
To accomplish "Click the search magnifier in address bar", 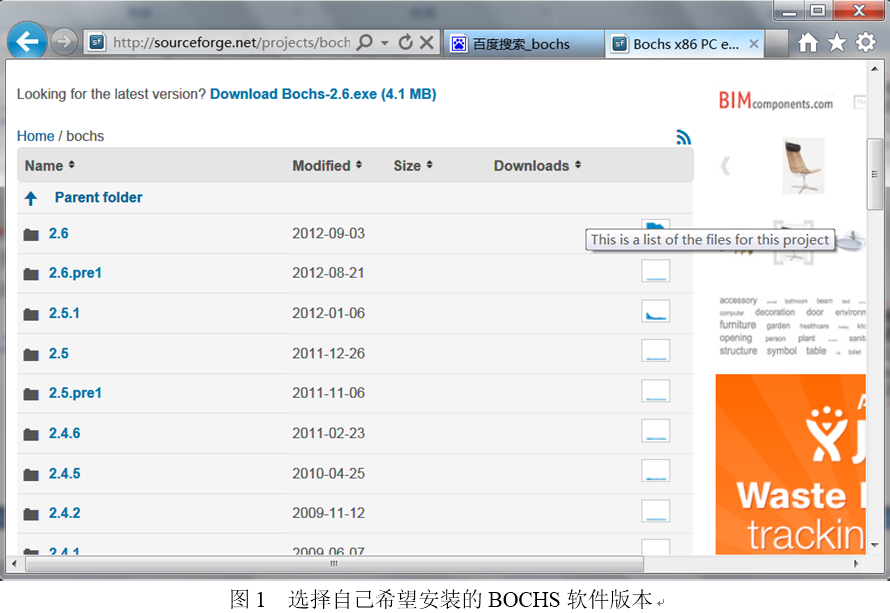I will (364, 42).
